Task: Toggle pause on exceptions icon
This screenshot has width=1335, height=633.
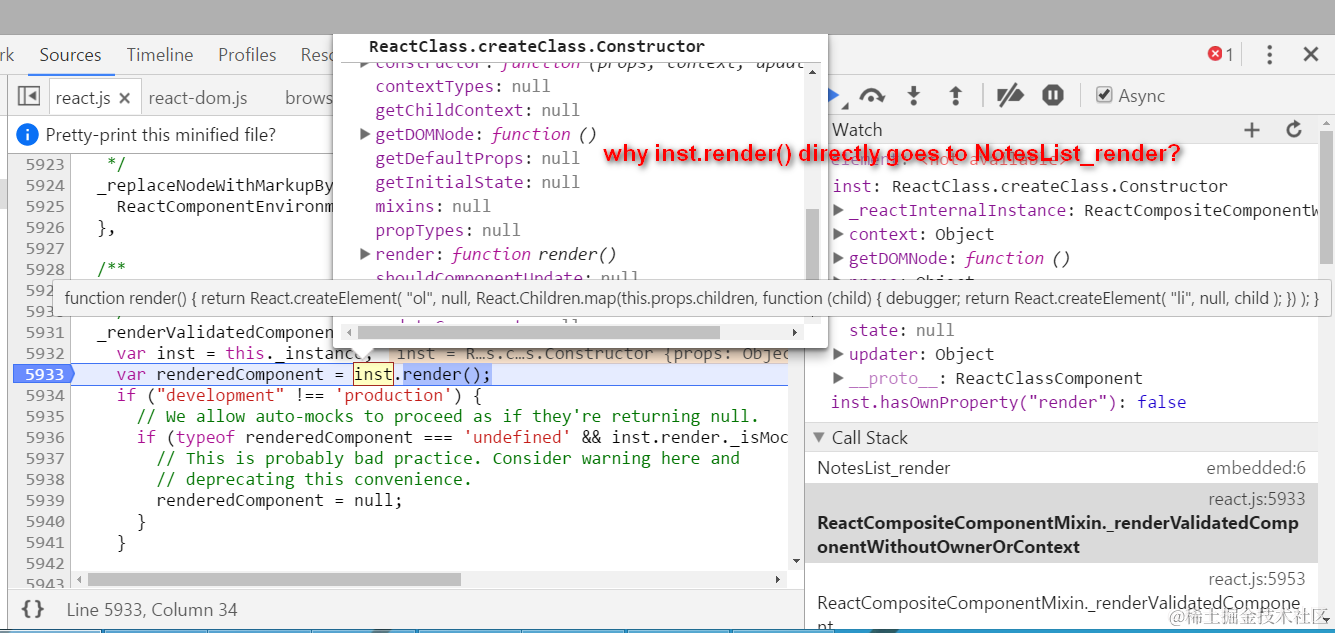Action: (x=1053, y=96)
